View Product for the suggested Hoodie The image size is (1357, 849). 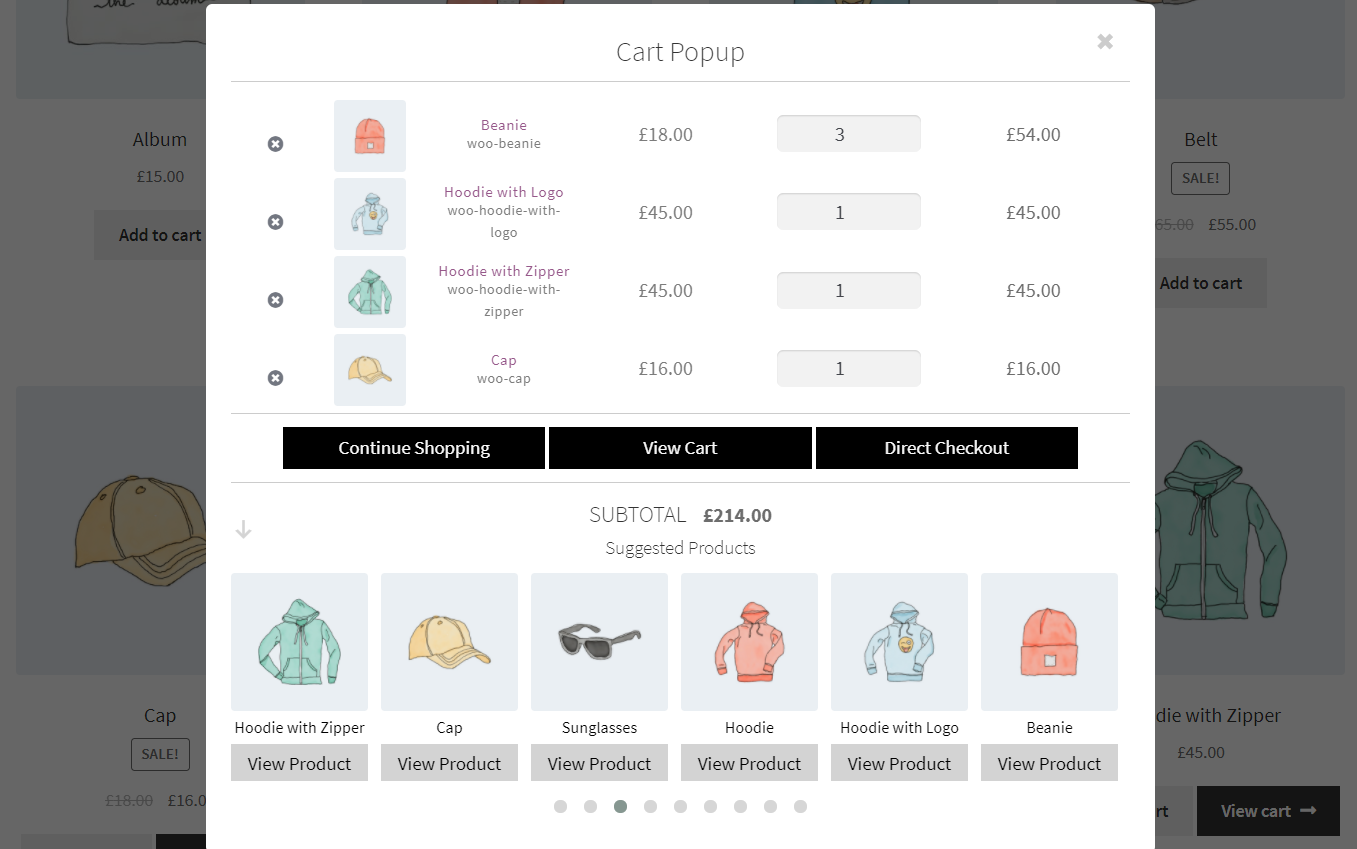click(x=749, y=762)
